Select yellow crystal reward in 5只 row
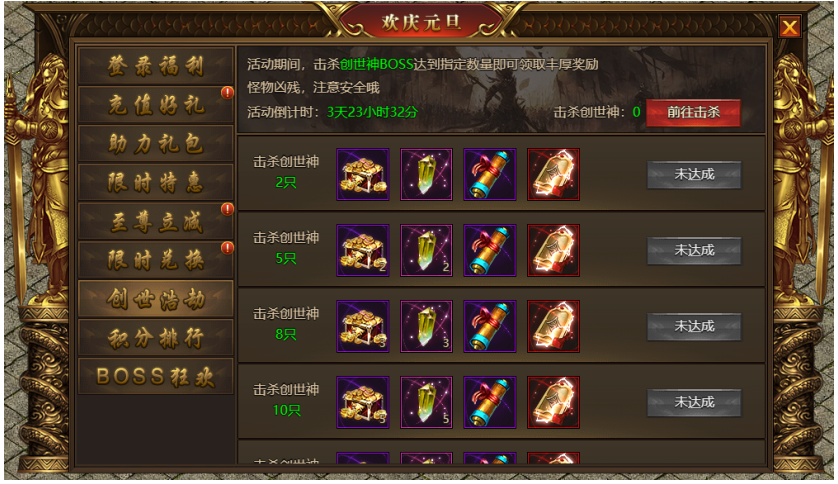Image resolution: width=838 pixels, height=484 pixels. pos(426,251)
